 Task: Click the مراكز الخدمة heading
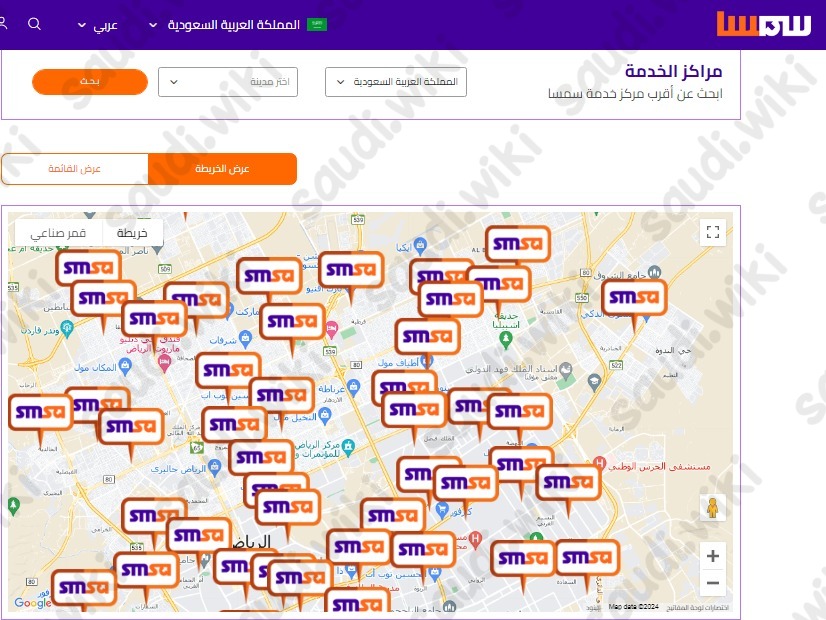[673, 71]
